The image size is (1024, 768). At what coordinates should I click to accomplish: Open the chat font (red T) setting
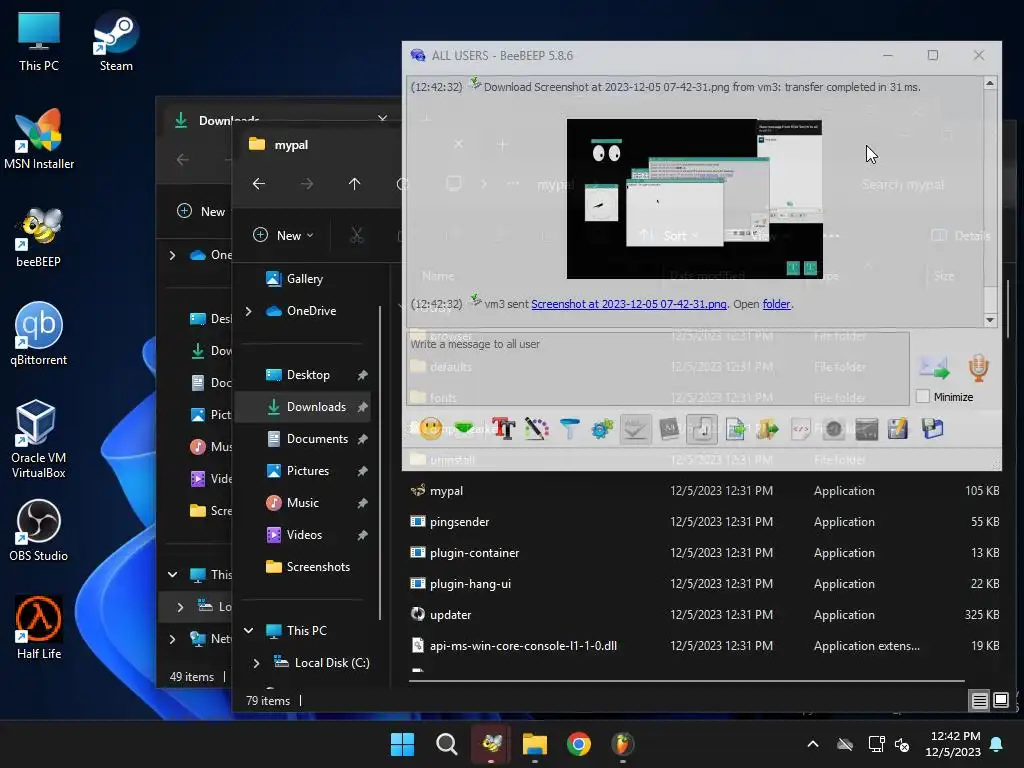point(504,428)
